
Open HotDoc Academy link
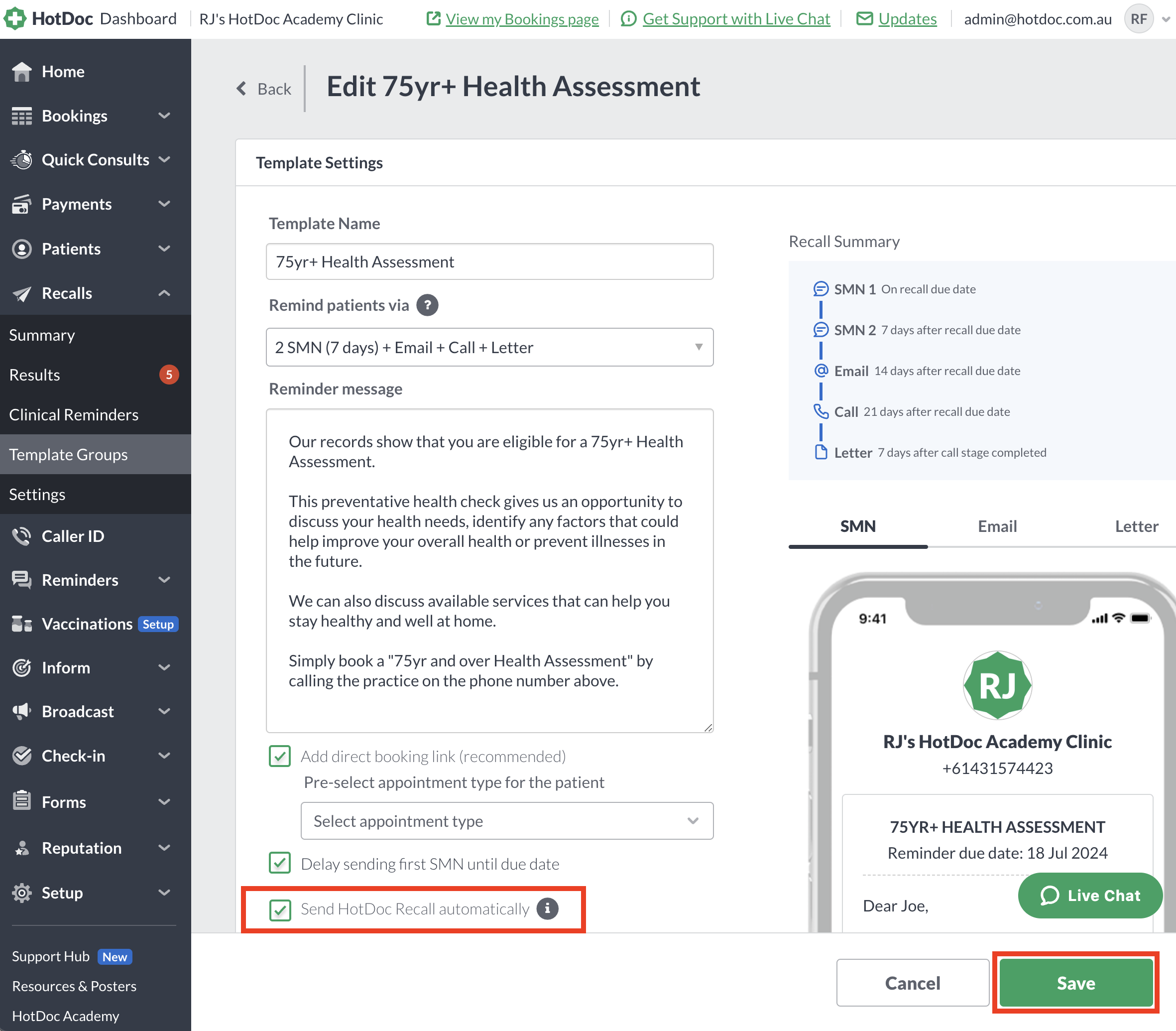tap(66, 1016)
